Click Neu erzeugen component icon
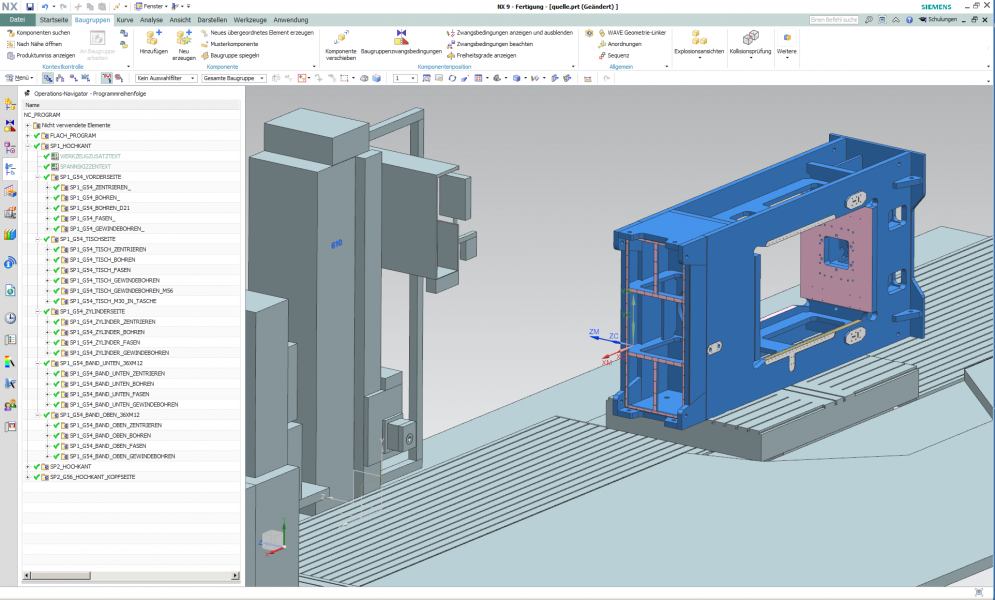The height and width of the screenshot is (600, 995). [x=184, y=37]
